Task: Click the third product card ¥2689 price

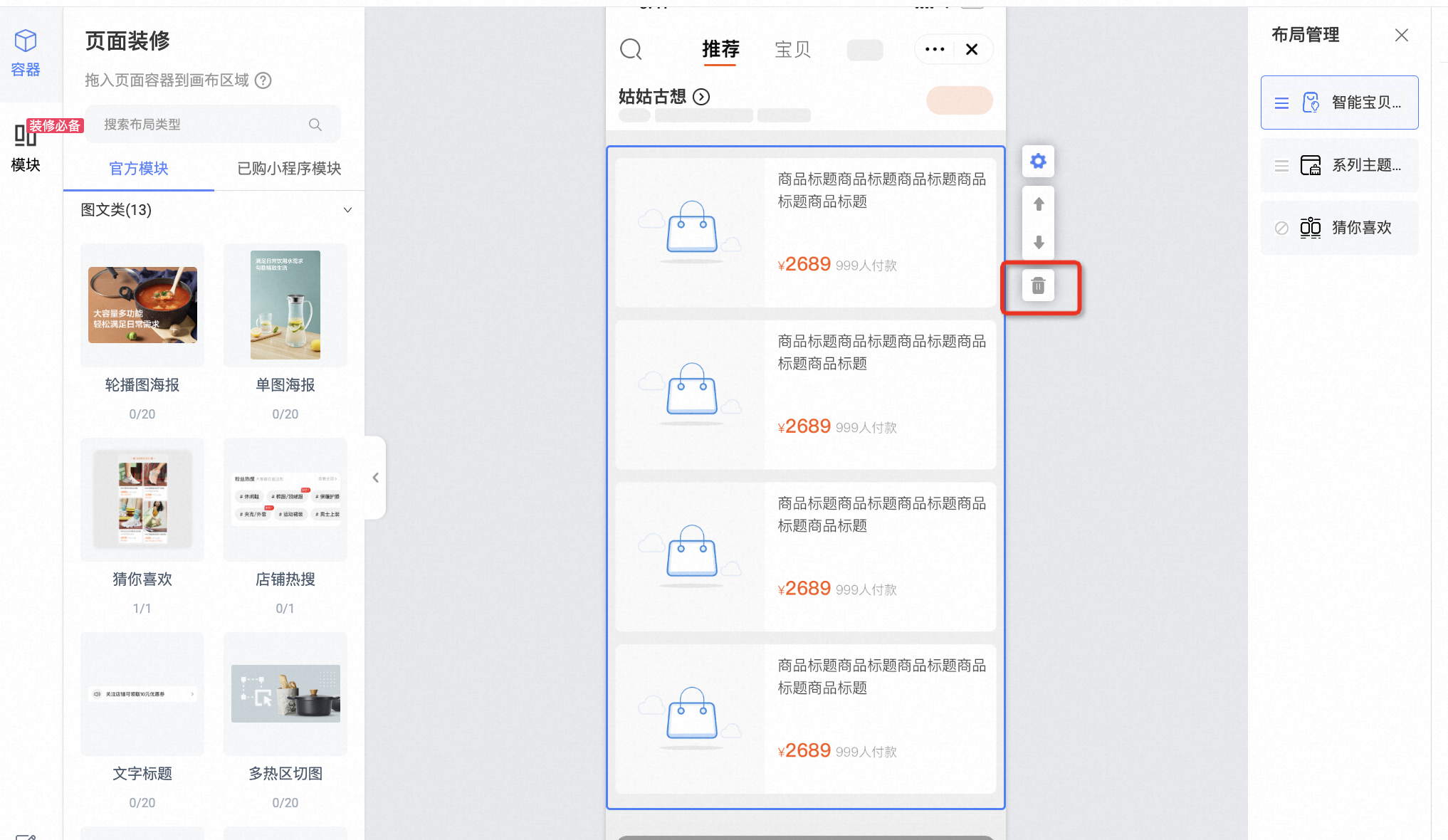Action: [804, 588]
